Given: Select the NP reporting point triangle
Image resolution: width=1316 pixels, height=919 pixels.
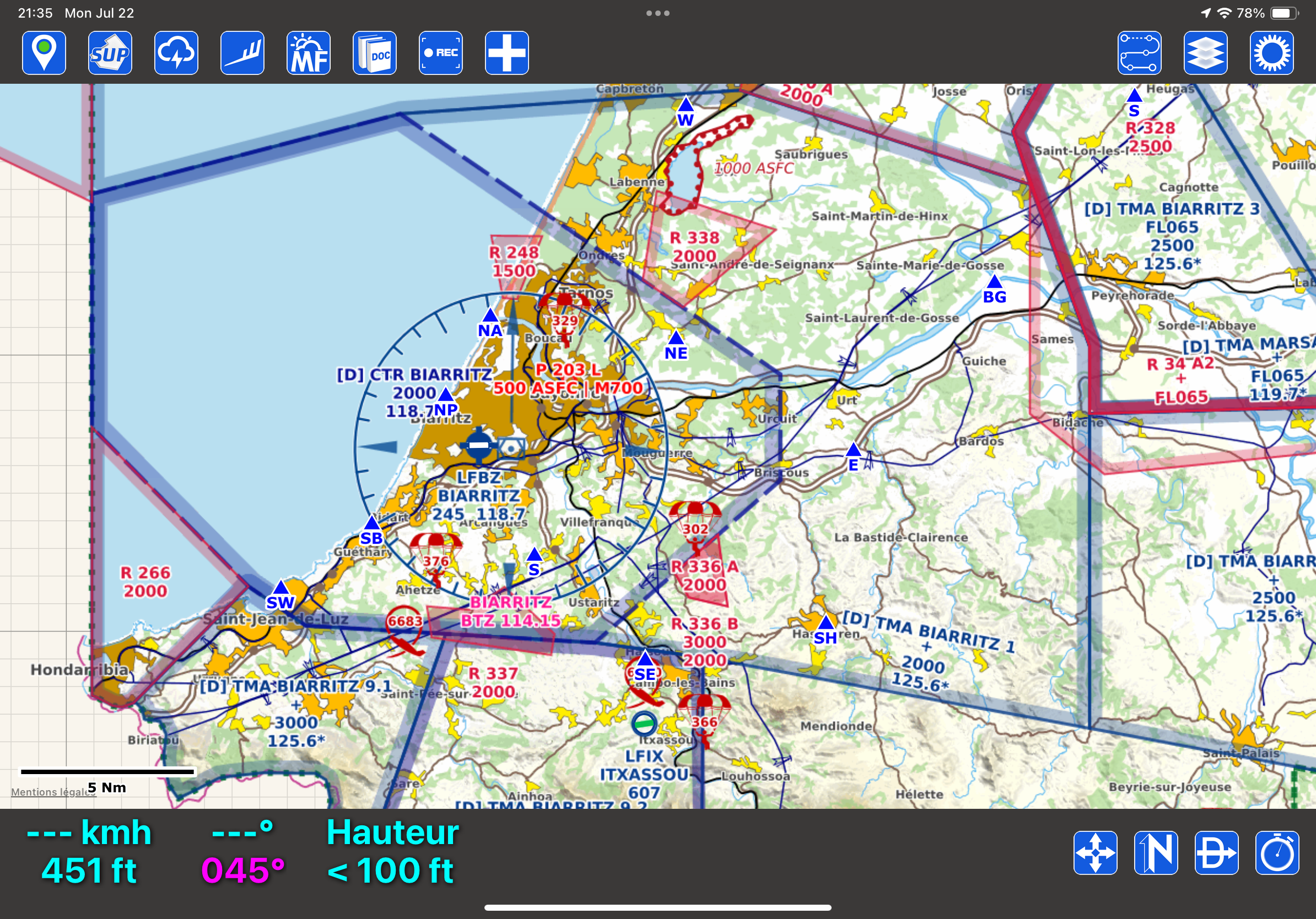Looking at the screenshot, I should [x=446, y=394].
